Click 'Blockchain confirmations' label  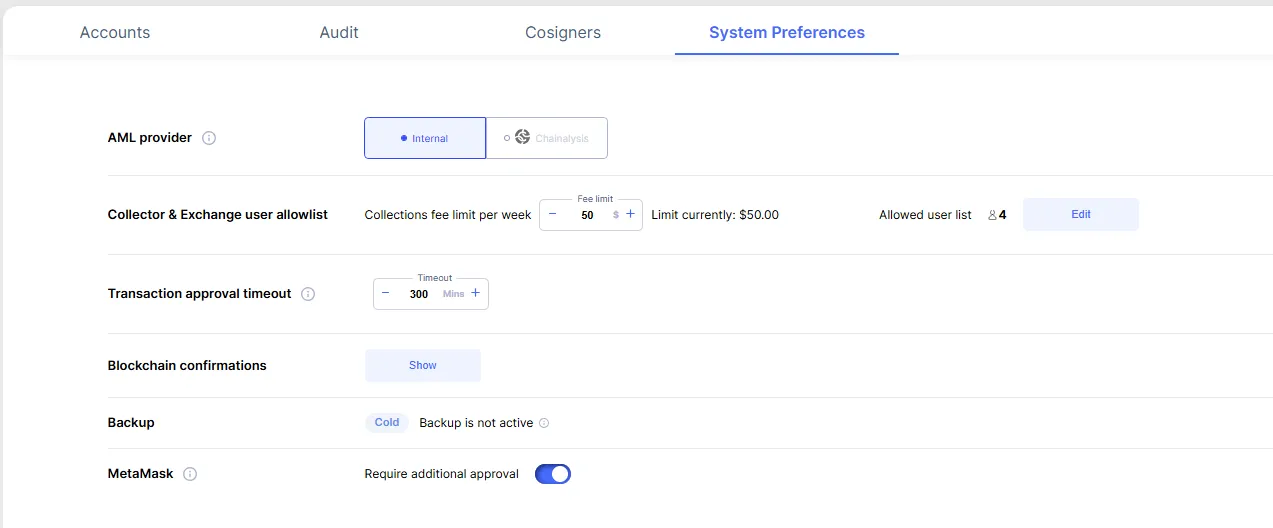pyautogui.click(x=187, y=366)
